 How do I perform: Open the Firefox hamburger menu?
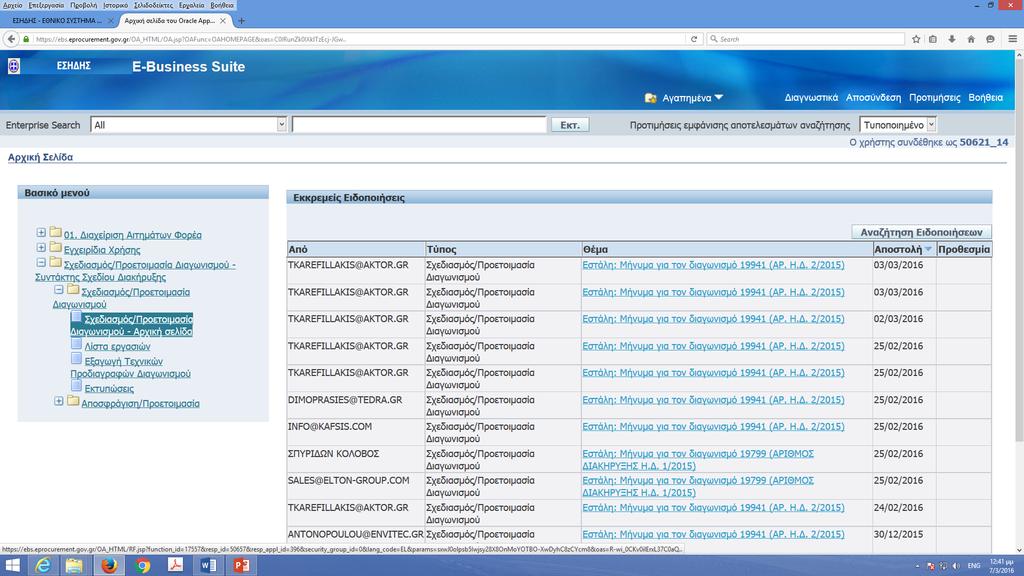tap(1012, 39)
